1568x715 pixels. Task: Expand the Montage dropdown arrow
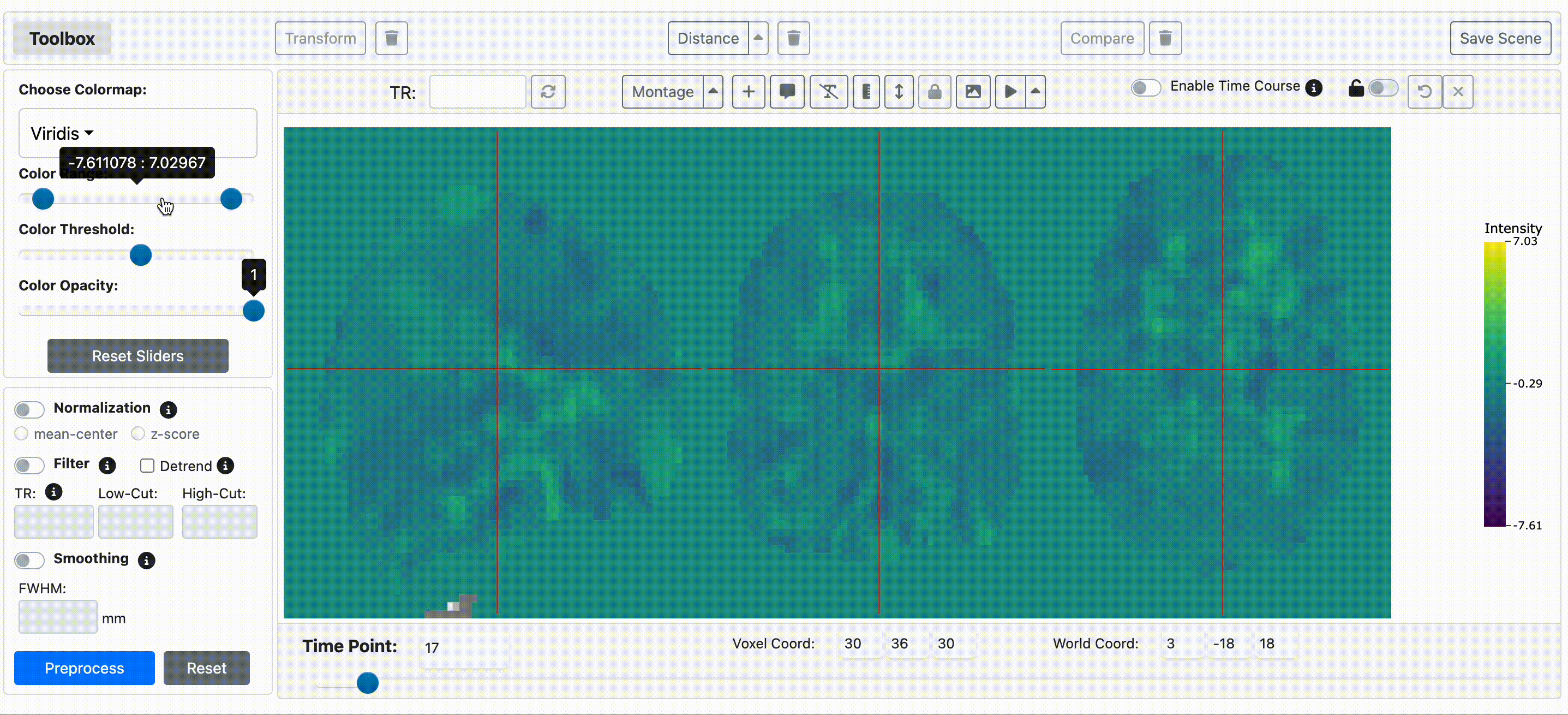713,91
